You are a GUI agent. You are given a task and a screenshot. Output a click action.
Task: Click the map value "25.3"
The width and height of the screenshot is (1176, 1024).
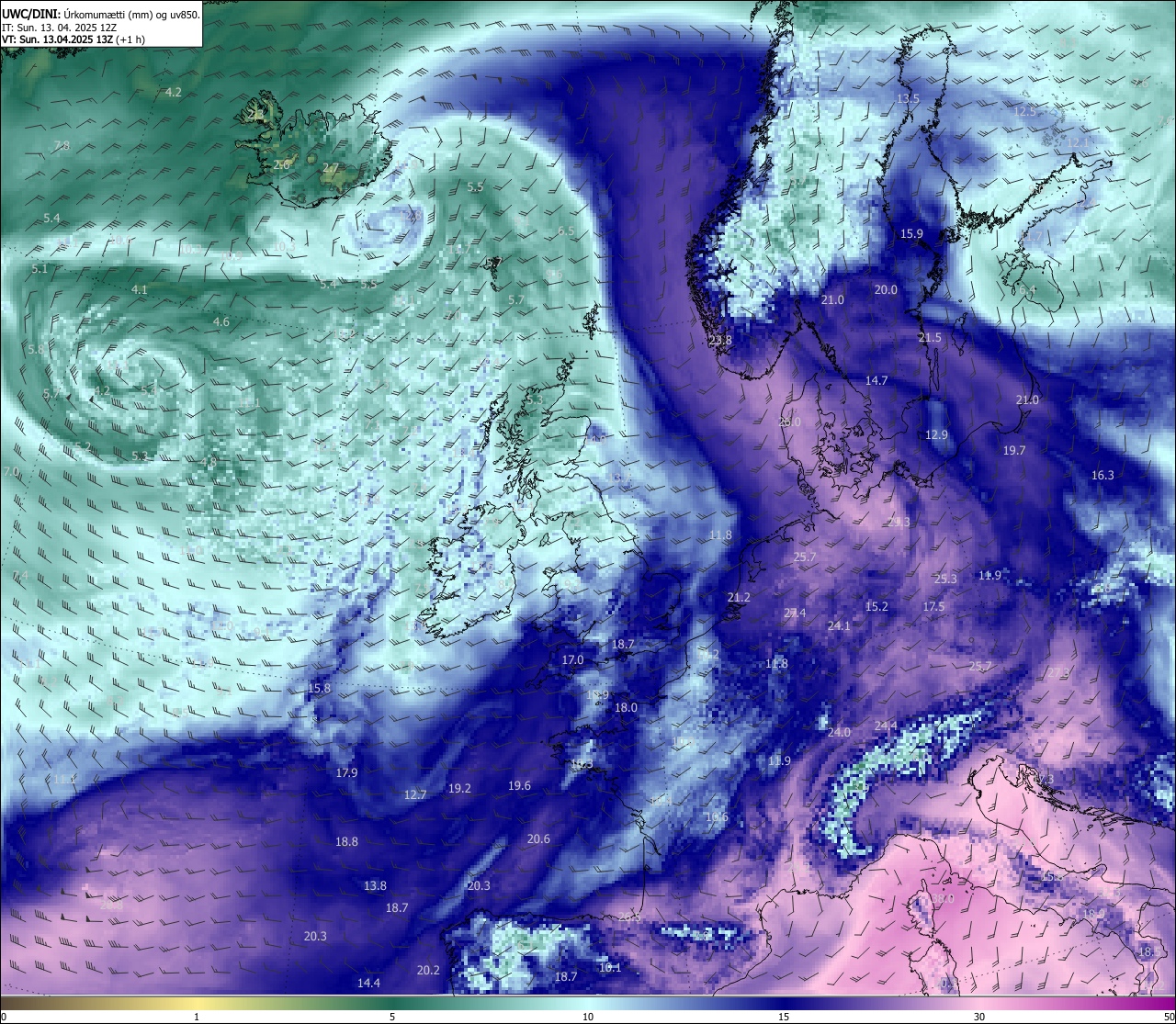click(945, 579)
